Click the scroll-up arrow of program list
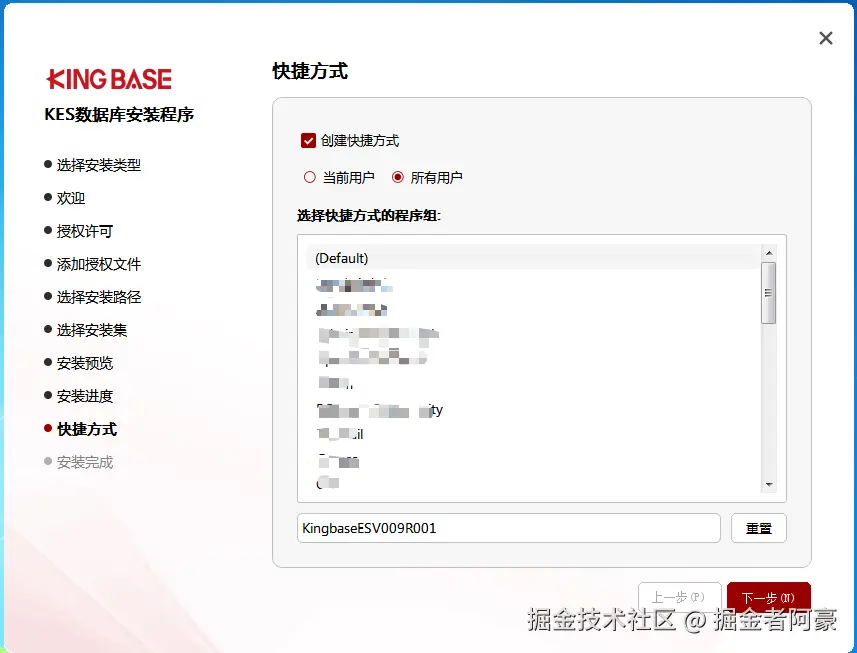The width and height of the screenshot is (857, 653). [769, 252]
